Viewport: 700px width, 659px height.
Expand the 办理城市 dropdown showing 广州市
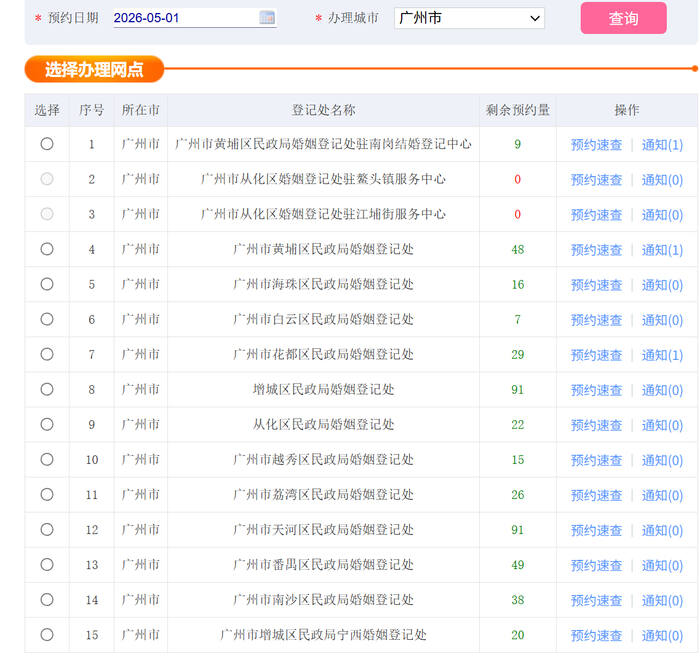(469, 18)
